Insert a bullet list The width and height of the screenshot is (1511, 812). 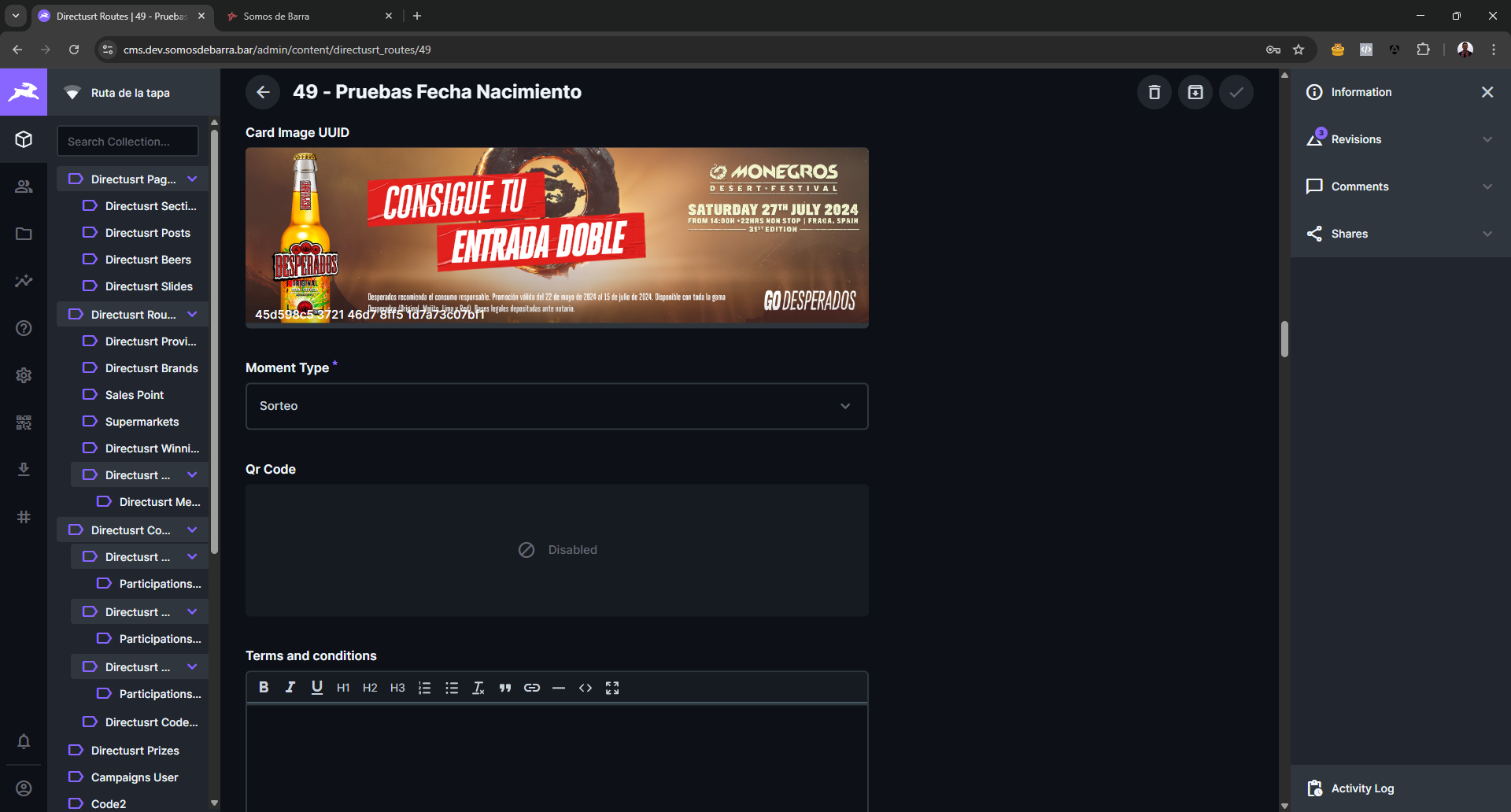(x=452, y=688)
